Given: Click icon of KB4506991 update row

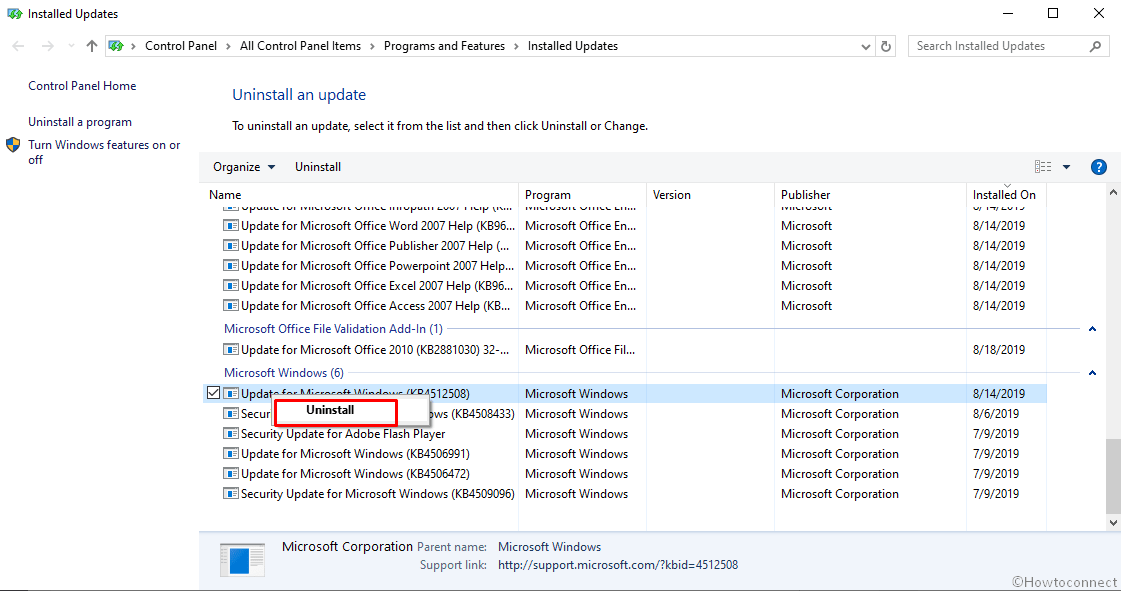Looking at the screenshot, I should point(230,454).
